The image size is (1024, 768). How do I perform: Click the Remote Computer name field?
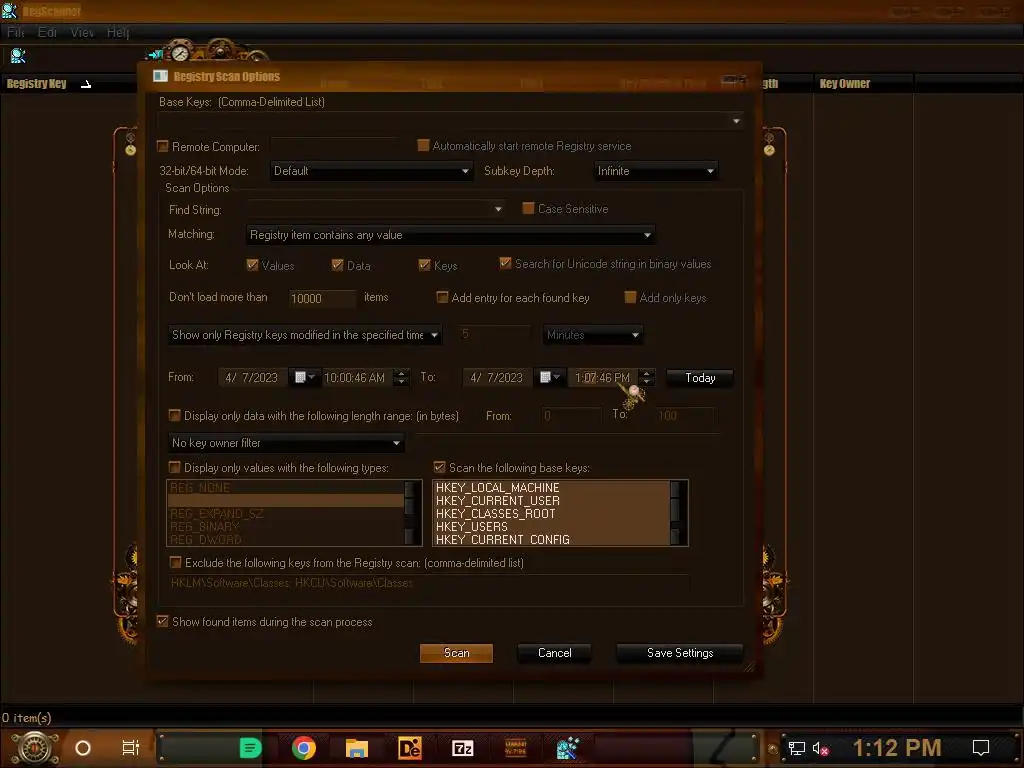point(333,146)
